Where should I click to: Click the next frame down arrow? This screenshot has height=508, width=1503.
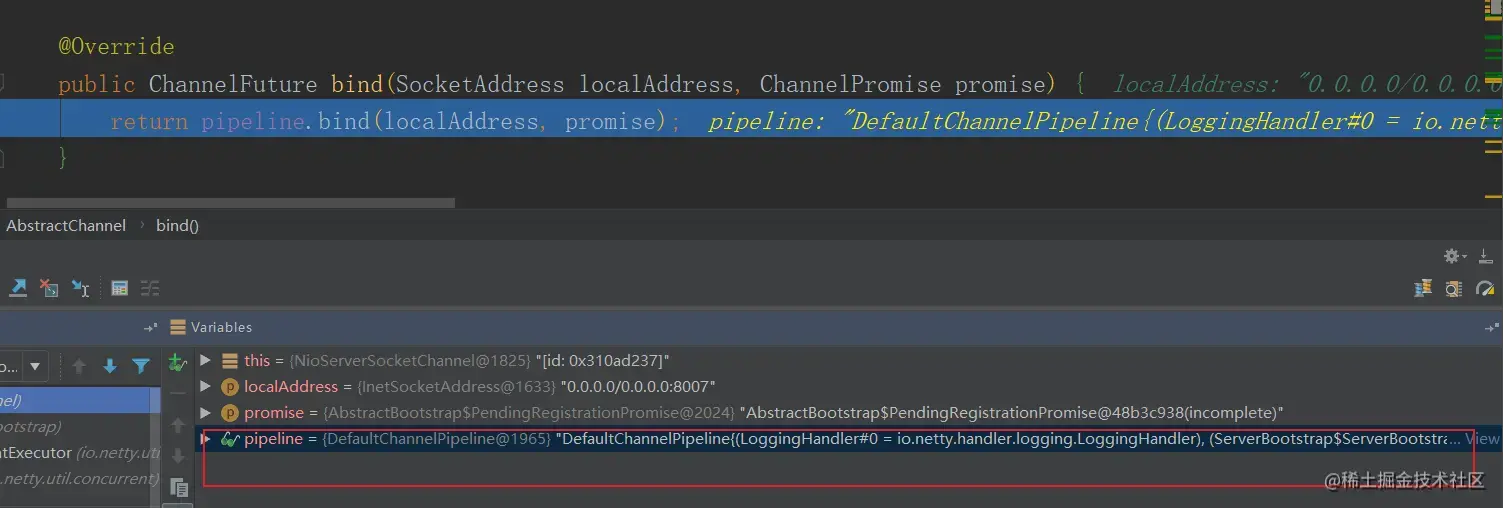tap(110, 366)
